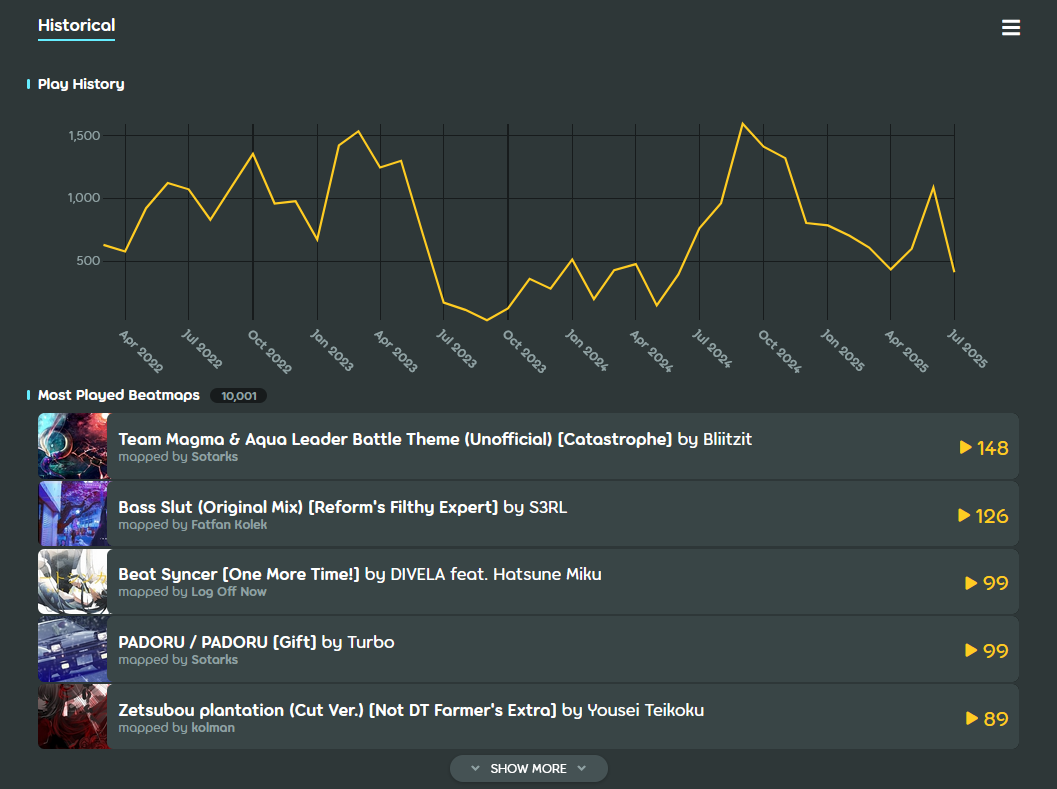This screenshot has width=1057, height=789.
Task: Click play icon on PADORU row
Action: [x=971, y=650]
